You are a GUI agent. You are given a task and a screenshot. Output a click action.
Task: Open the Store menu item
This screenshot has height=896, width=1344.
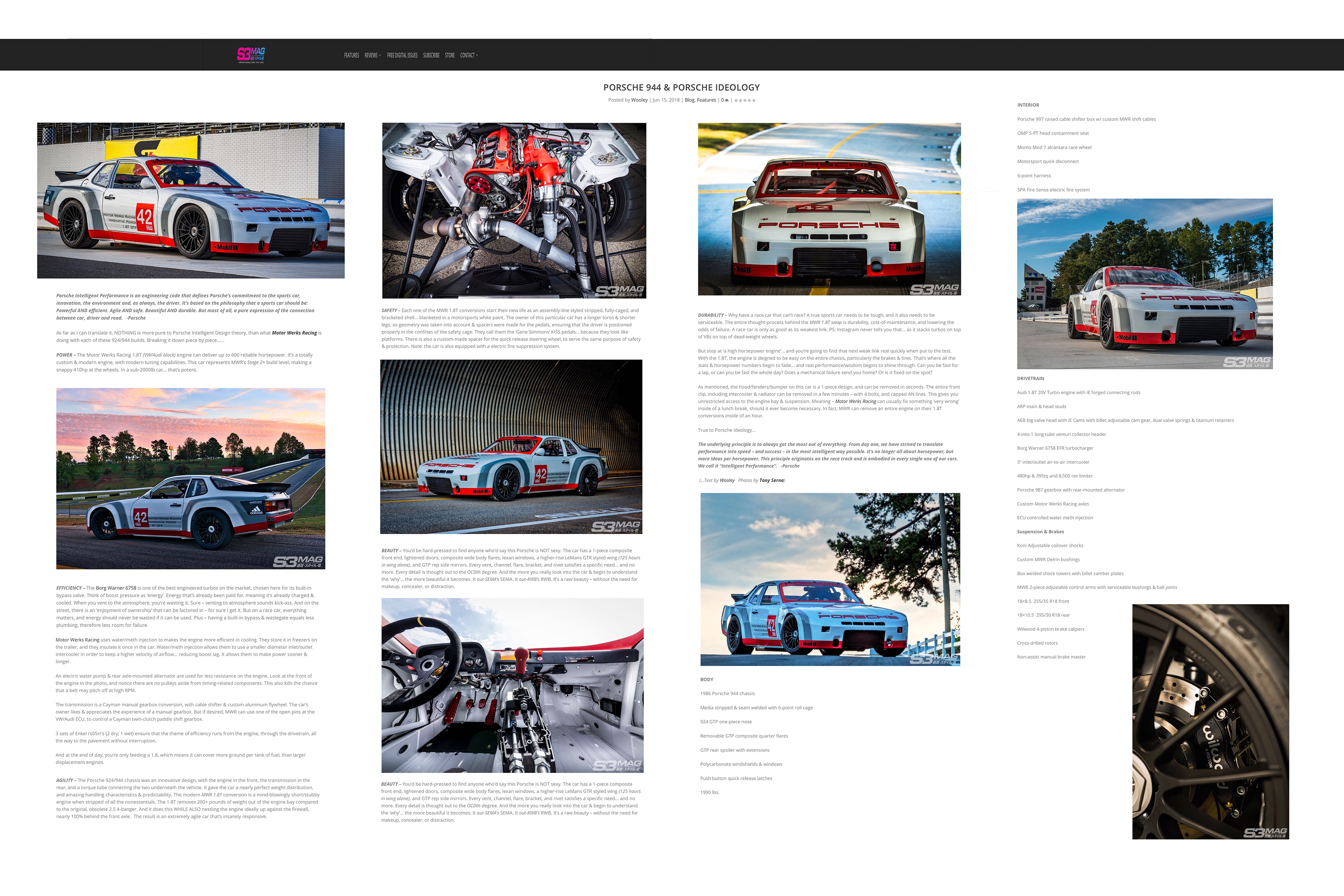pyautogui.click(x=450, y=55)
